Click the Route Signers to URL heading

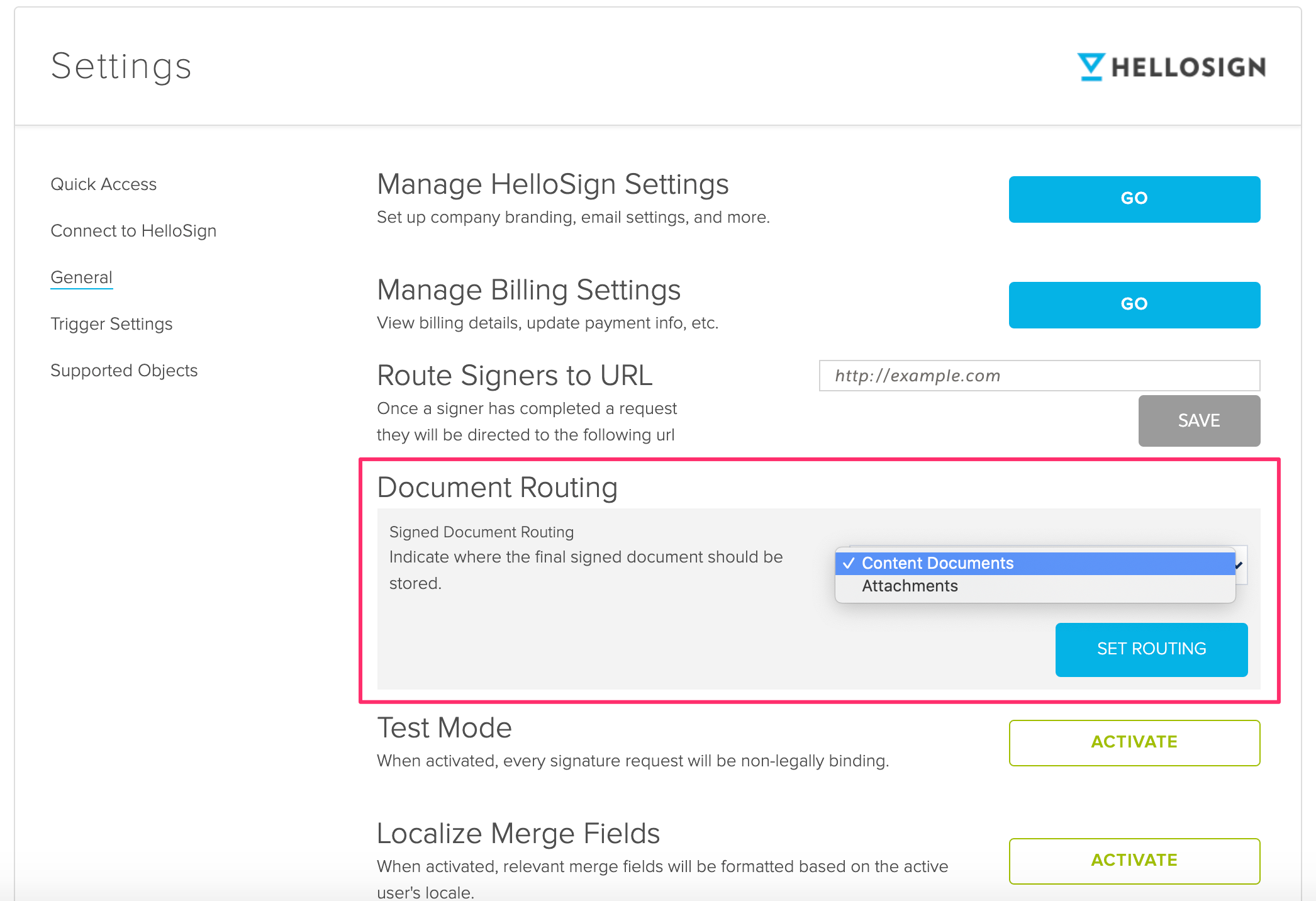coord(514,376)
